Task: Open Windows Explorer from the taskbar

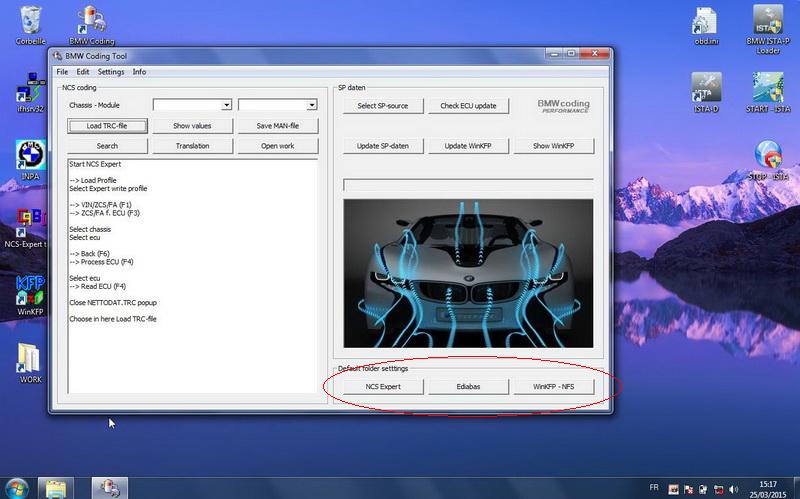Action: (x=56, y=488)
